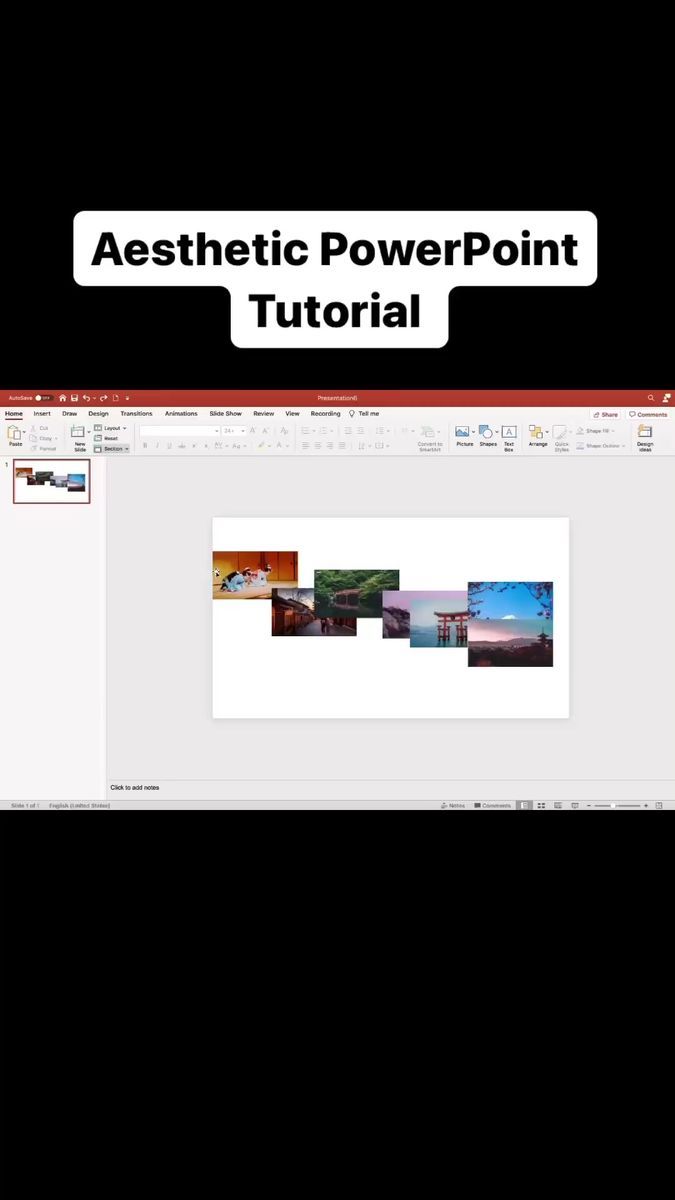Click the Tell me search box
The height and width of the screenshot is (1200, 675).
(364, 414)
